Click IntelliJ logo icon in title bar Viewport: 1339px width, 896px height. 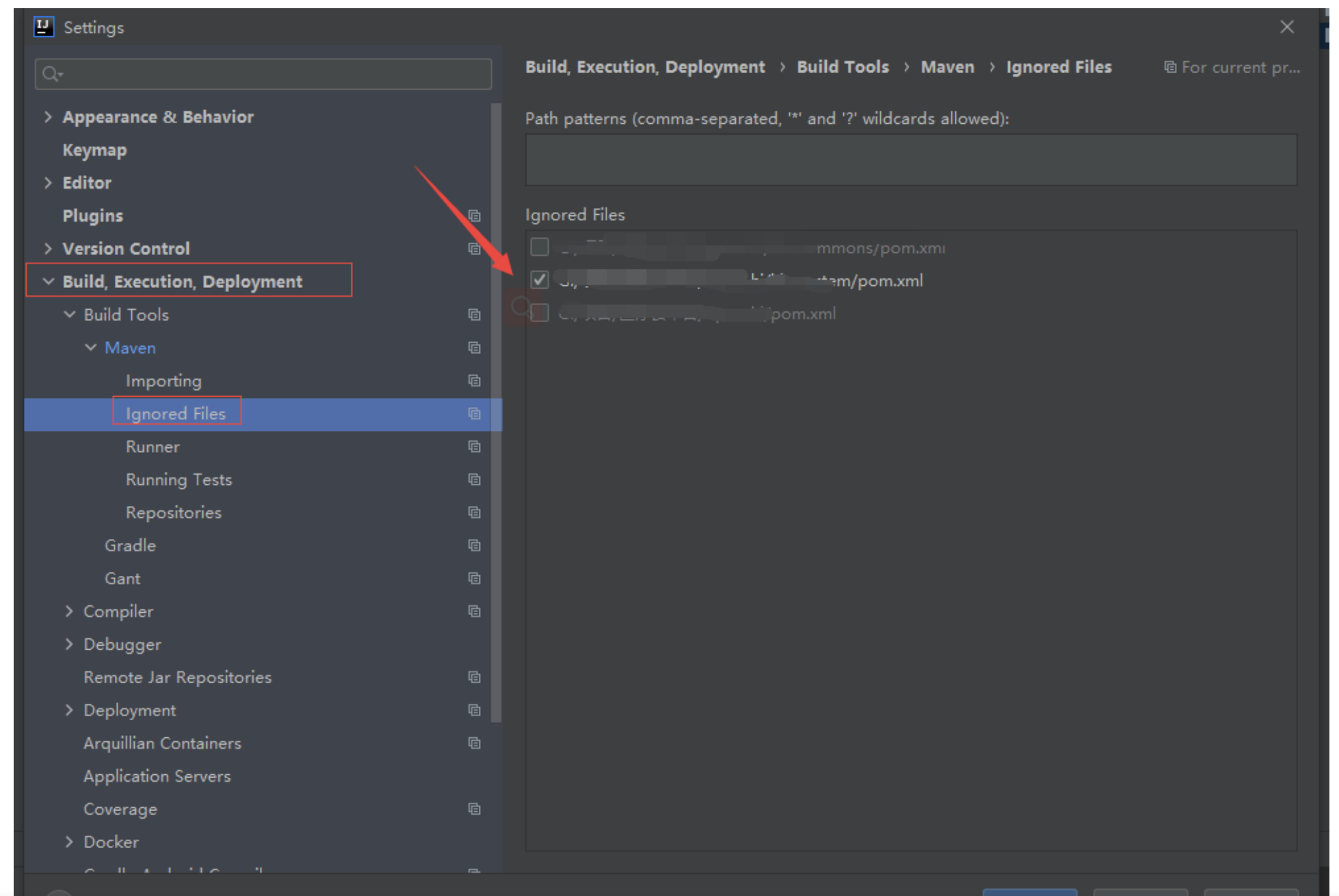coord(44,27)
